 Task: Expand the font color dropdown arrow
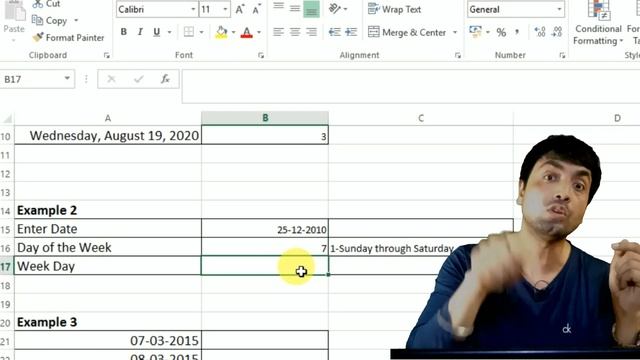(259, 32)
